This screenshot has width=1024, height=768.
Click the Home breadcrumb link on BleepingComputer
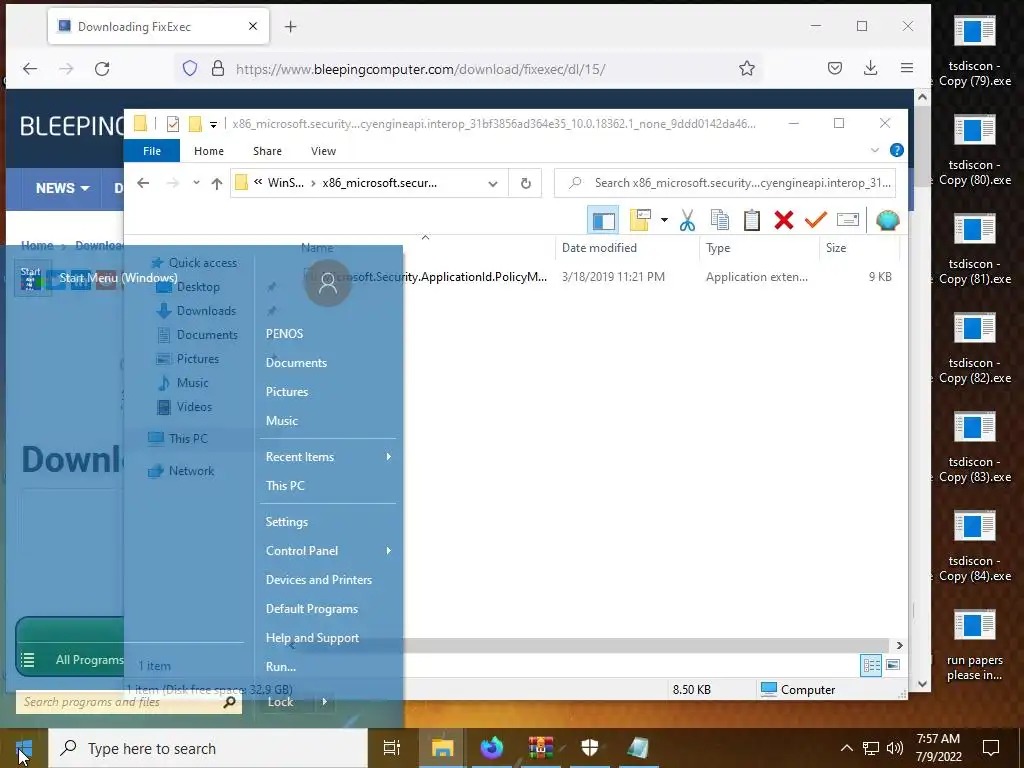click(37, 246)
